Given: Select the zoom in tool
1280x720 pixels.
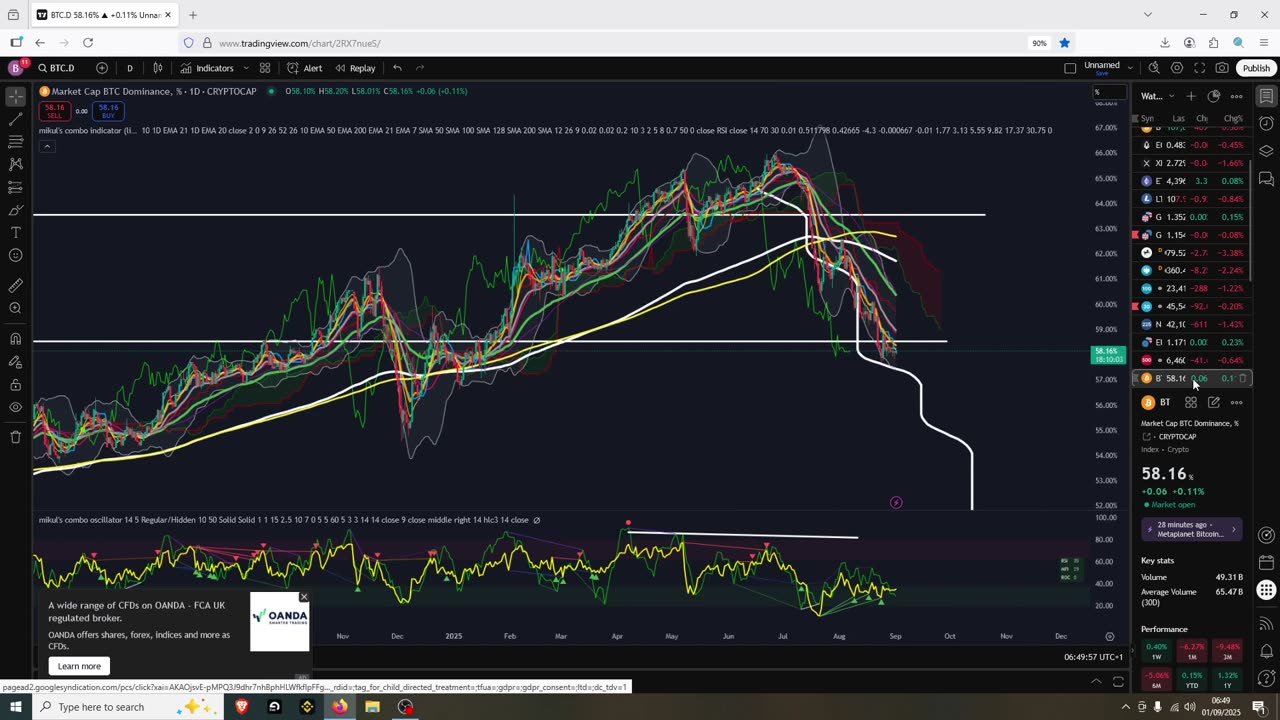Looking at the screenshot, I should [x=15, y=308].
